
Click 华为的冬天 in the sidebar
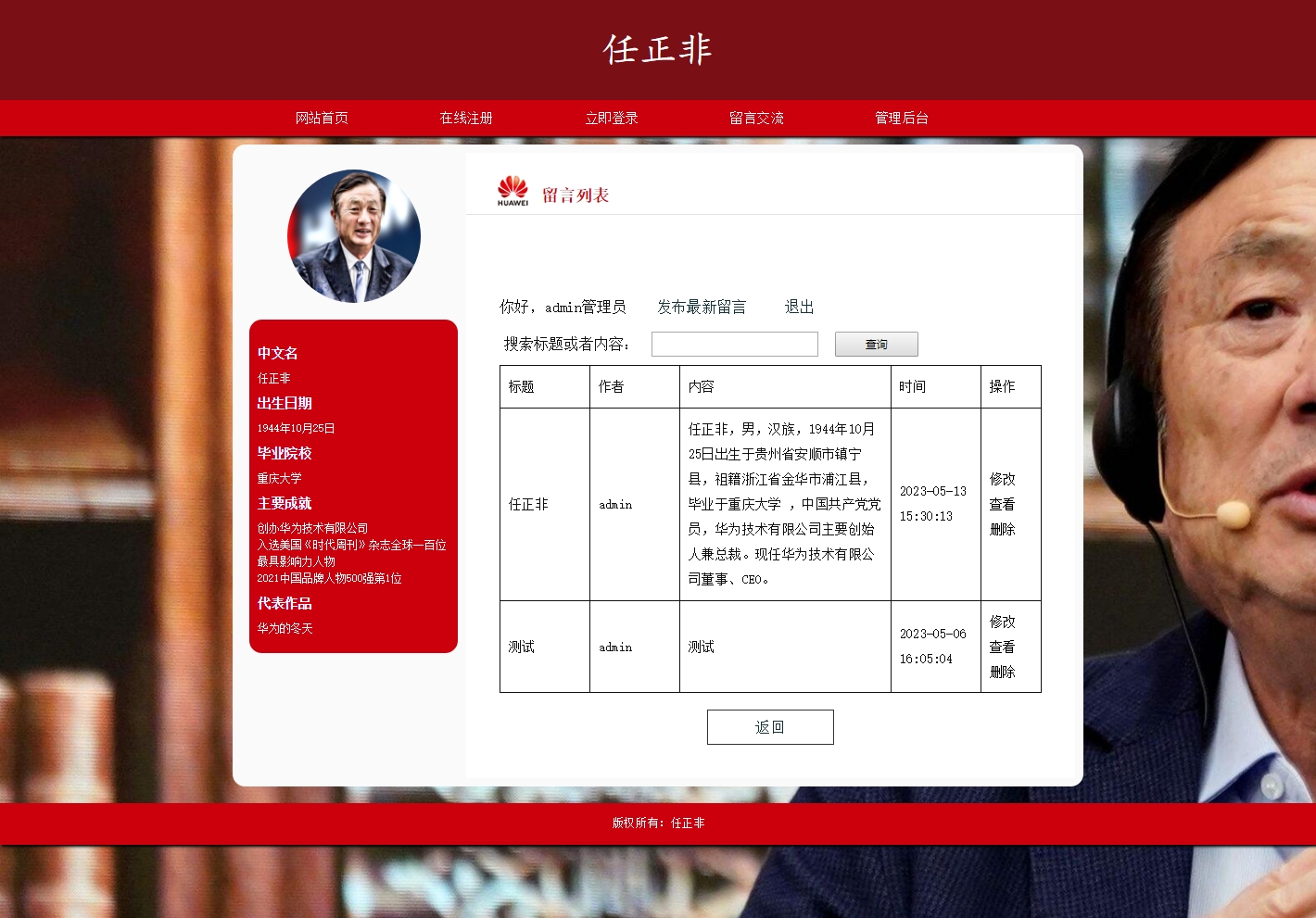[x=285, y=628]
